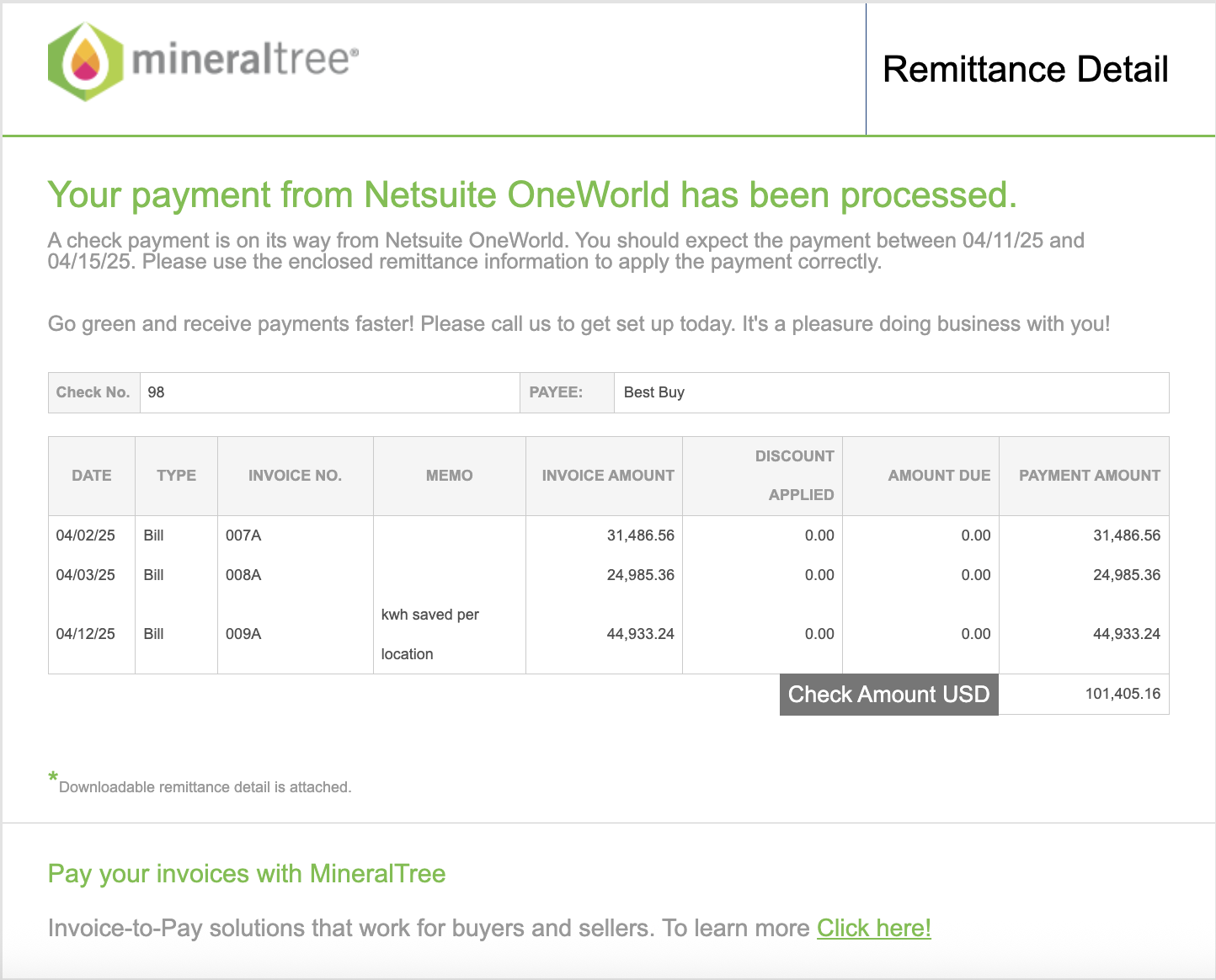Image resolution: width=1216 pixels, height=980 pixels.
Task: Click the date "04/03/25" in the table
Action: (86, 575)
